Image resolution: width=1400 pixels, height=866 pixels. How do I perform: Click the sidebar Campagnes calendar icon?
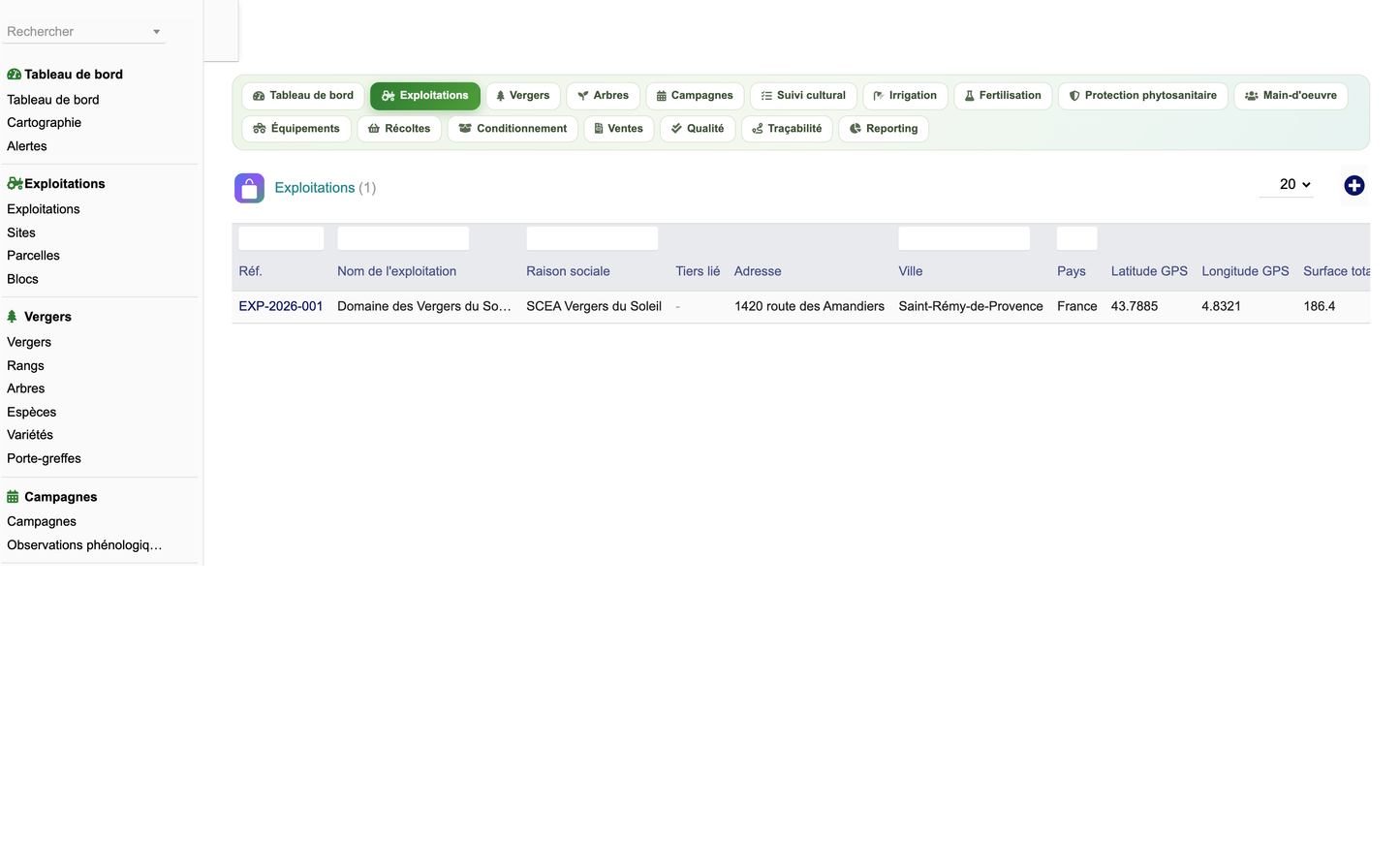13,497
